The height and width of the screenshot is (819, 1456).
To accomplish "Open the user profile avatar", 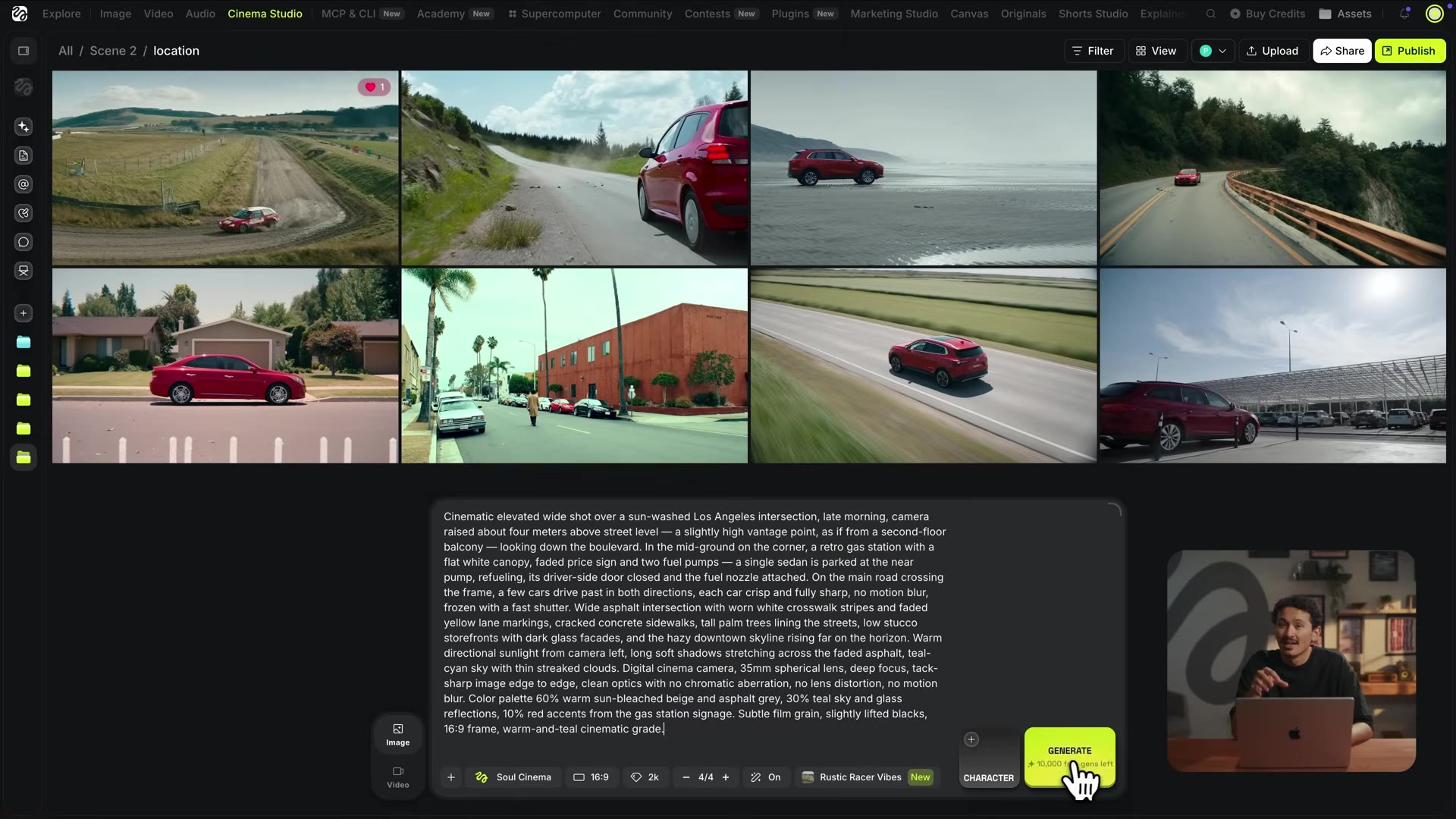I will (x=1434, y=14).
